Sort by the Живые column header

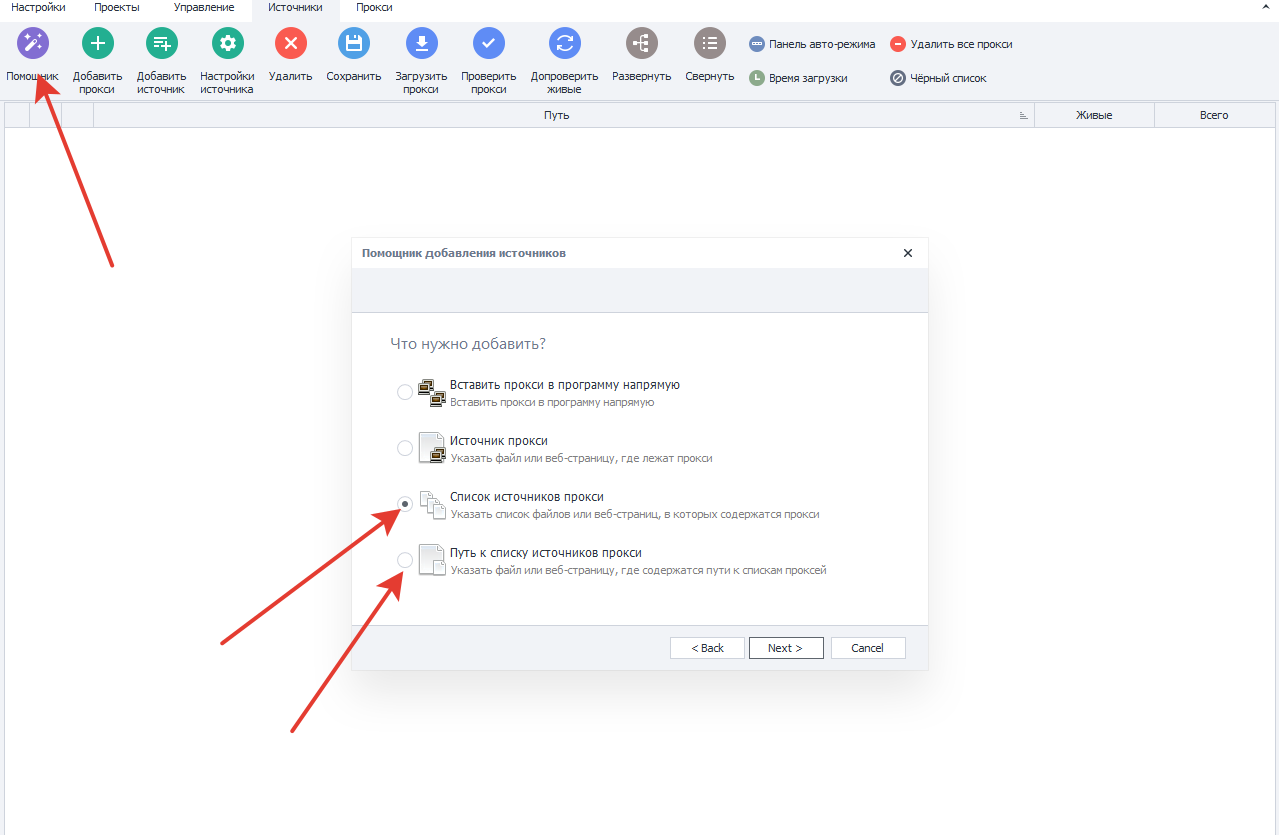pyautogui.click(x=1094, y=115)
